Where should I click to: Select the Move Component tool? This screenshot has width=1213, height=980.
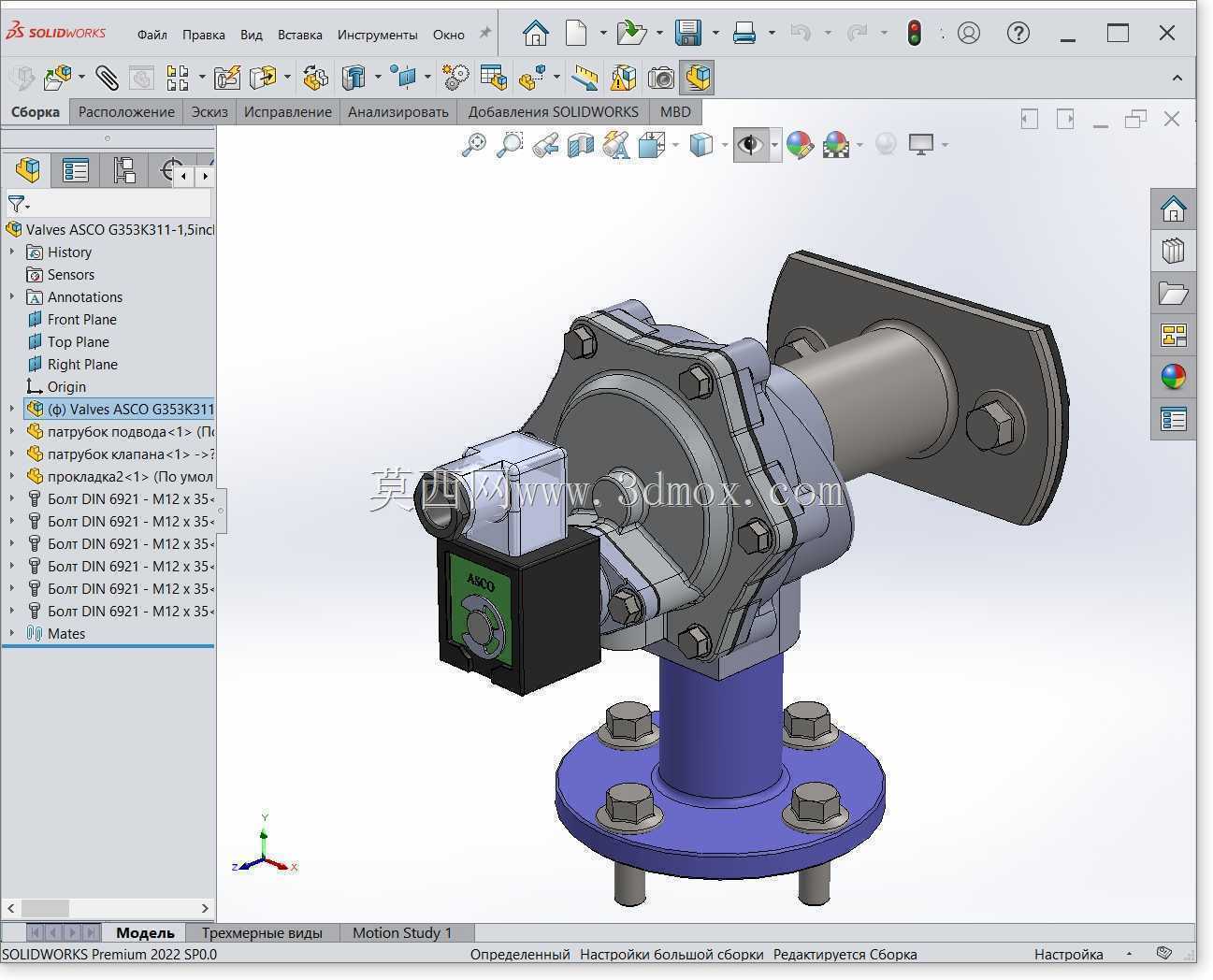point(263,78)
